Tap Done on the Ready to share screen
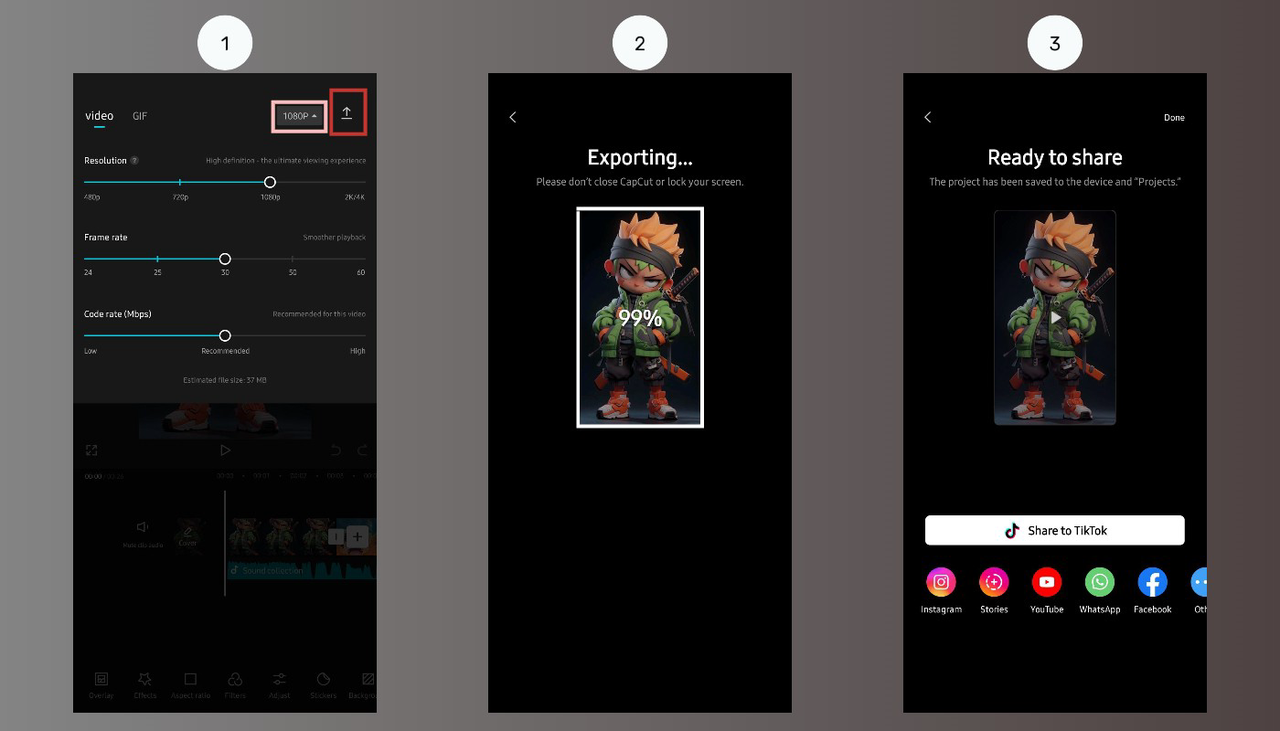 click(x=1174, y=117)
